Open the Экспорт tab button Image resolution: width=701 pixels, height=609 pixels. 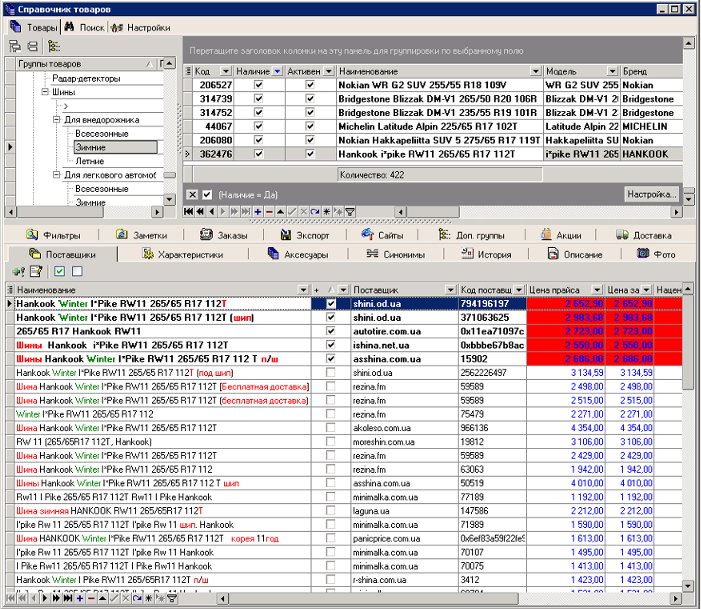pos(308,235)
